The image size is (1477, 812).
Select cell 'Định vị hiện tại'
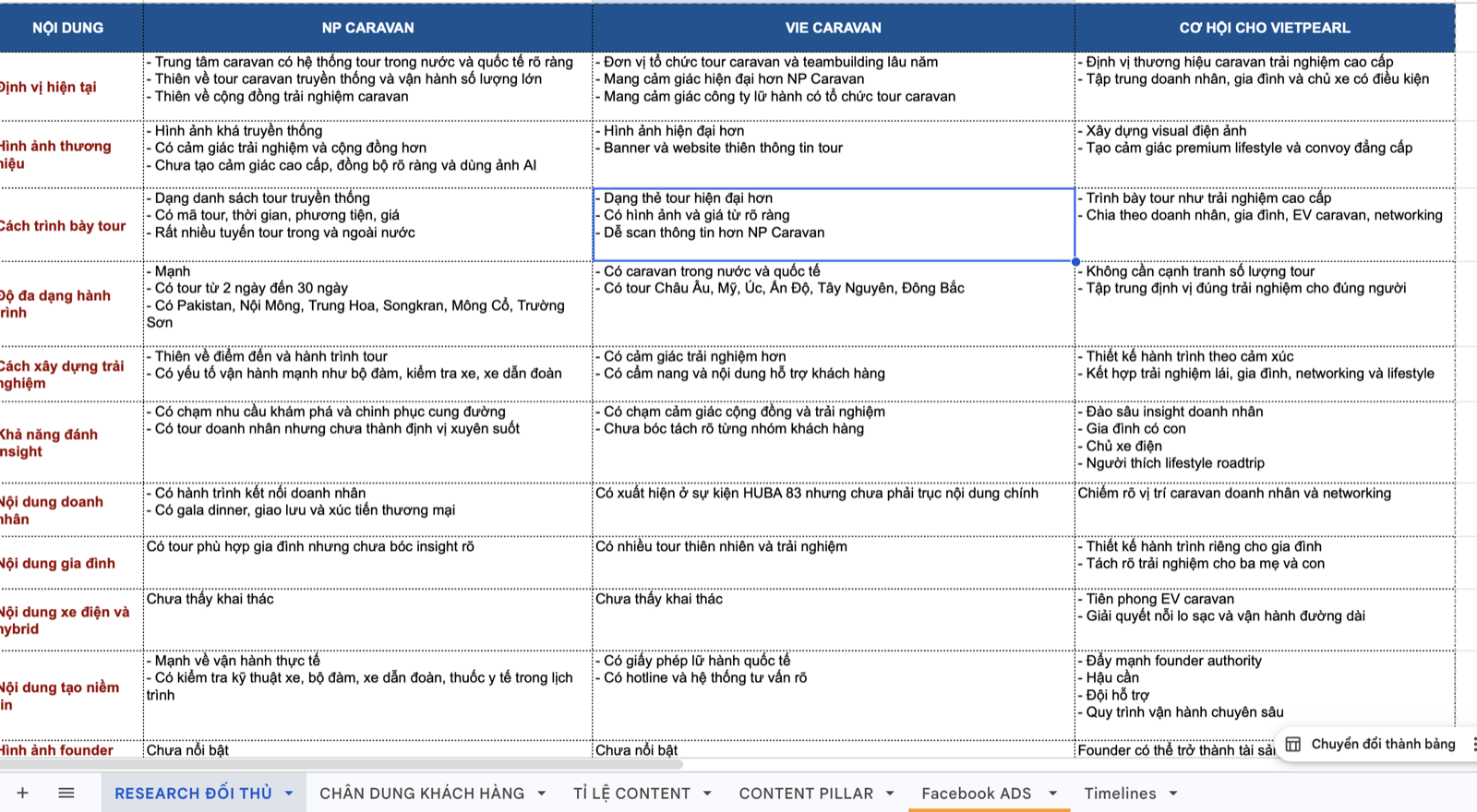pos(71,87)
